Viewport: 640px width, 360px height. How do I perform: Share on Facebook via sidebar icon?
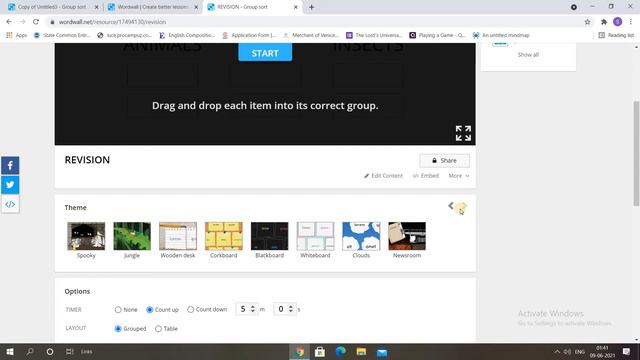pos(10,165)
